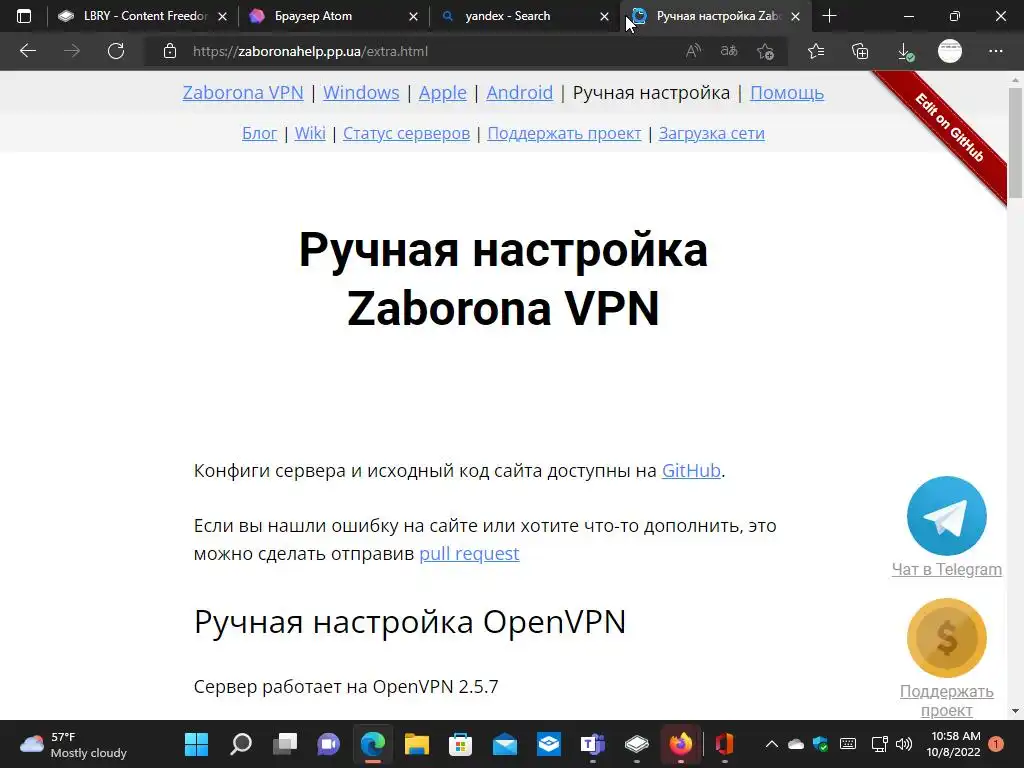This screenshot has height=768, width=1024.
Task: Add this page to favorites
Action: point(765,51)
